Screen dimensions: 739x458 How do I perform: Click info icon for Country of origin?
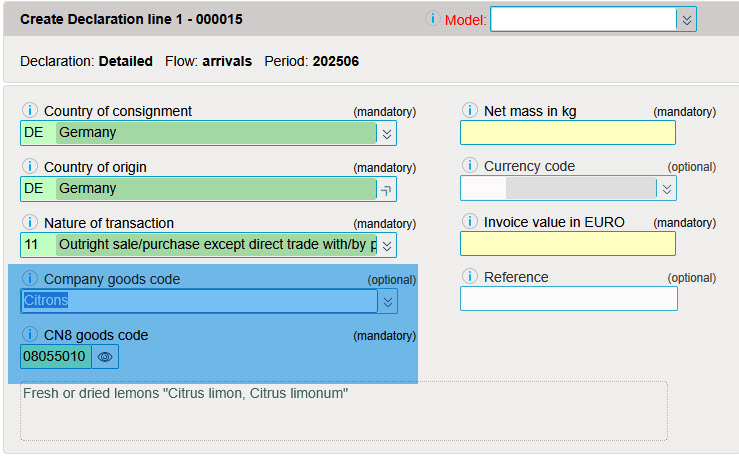tap(30, 167)
